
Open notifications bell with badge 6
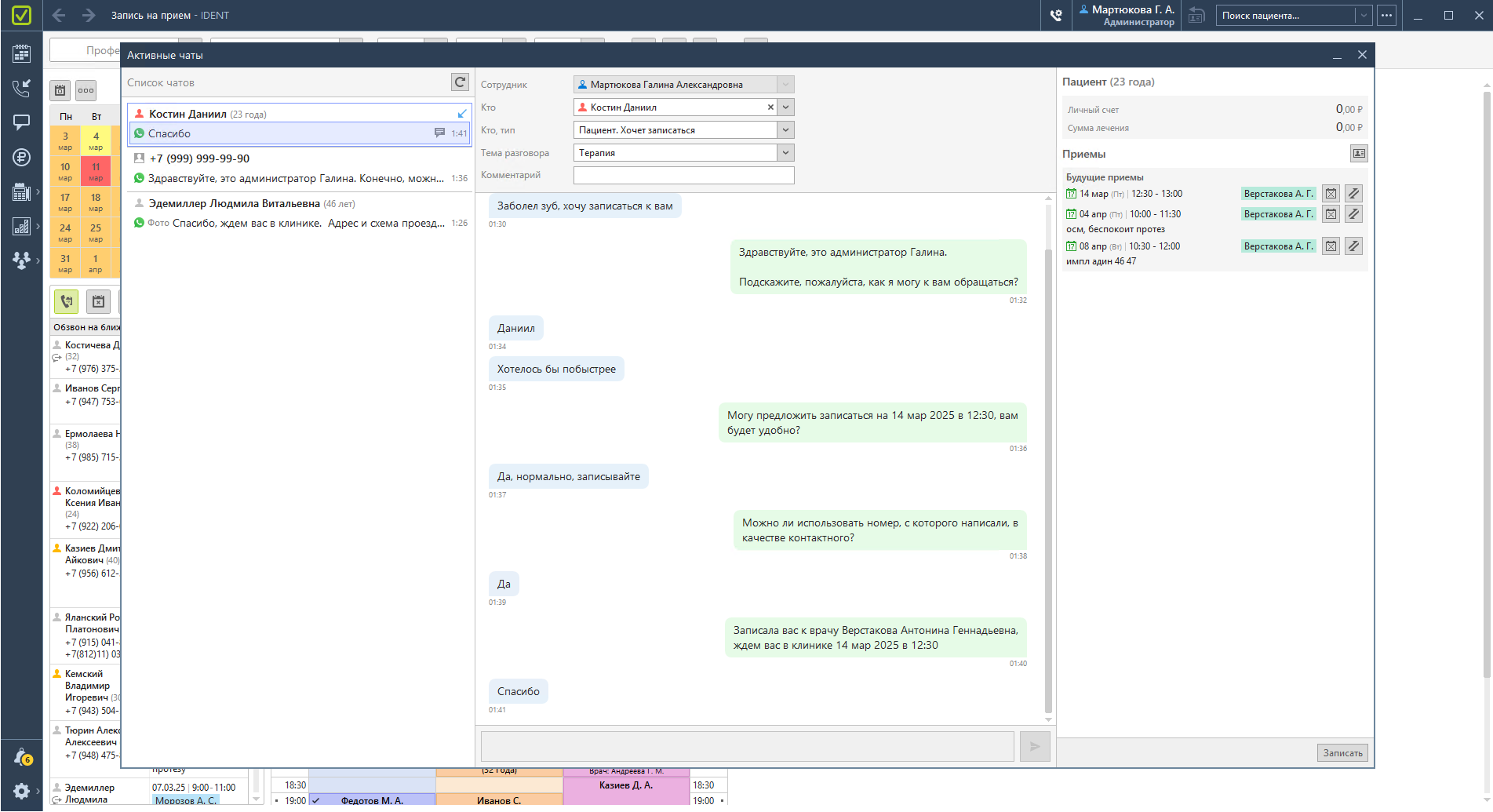23,757
